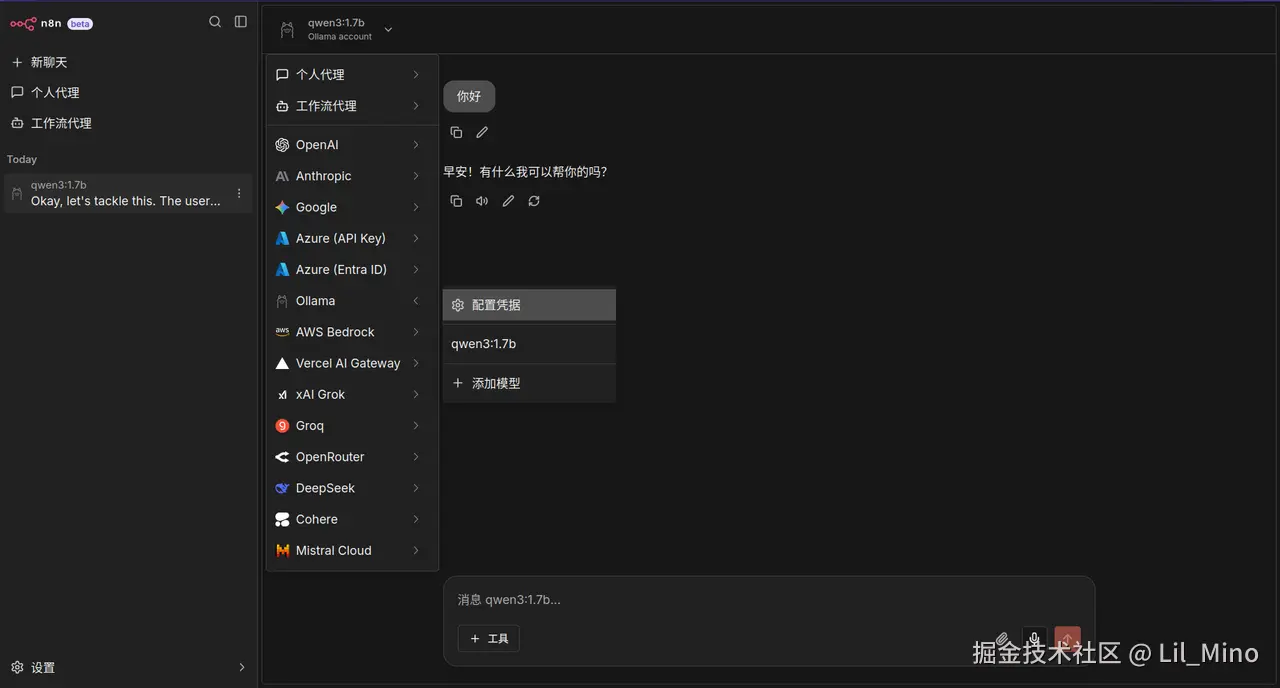Copy the 你好 message
1280x688 pixels.
coord(456,132)
